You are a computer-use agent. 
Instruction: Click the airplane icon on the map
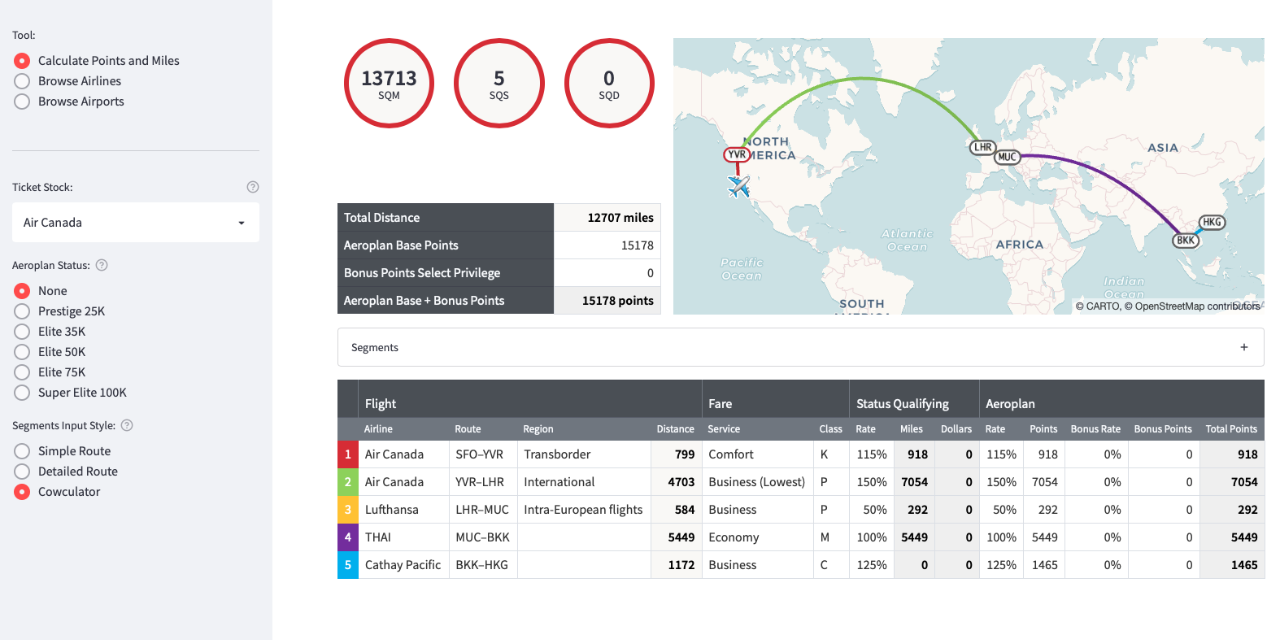737,186
